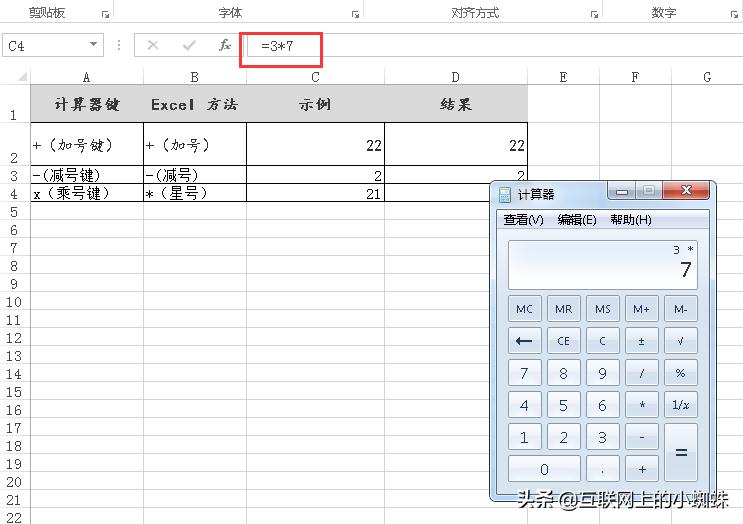Image resolution: width=743 pixels, height=524 pixels.
Task: Click the MR button on Calculator
Action: point(563,308)
